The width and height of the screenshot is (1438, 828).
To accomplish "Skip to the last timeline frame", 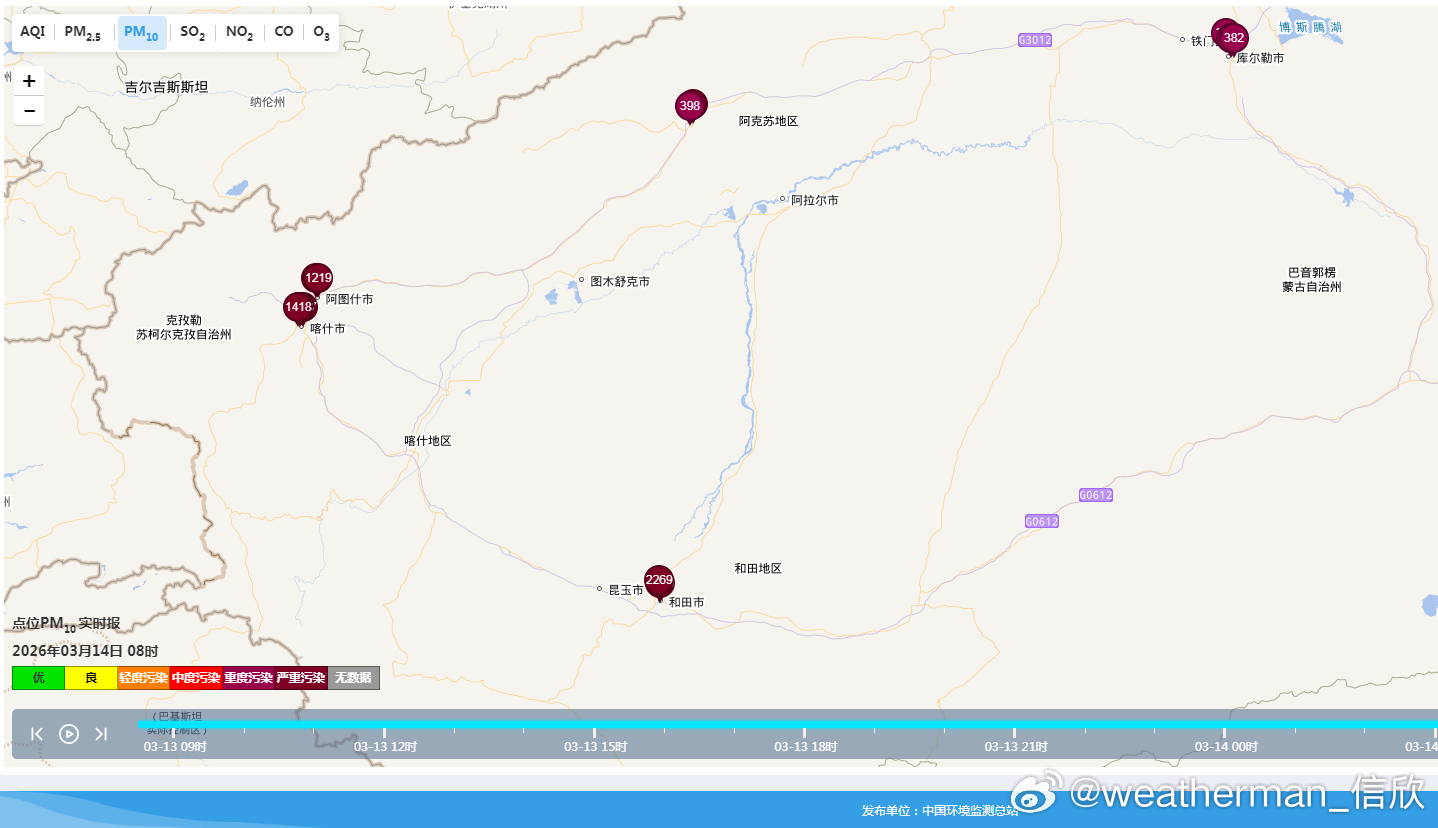I will pos(101,734).
